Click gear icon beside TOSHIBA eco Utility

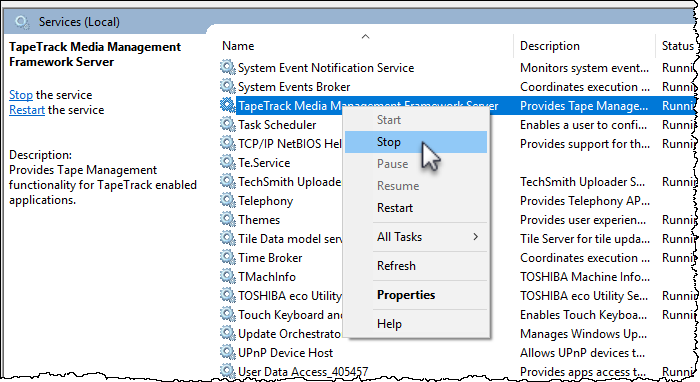(x=228, y=295)
